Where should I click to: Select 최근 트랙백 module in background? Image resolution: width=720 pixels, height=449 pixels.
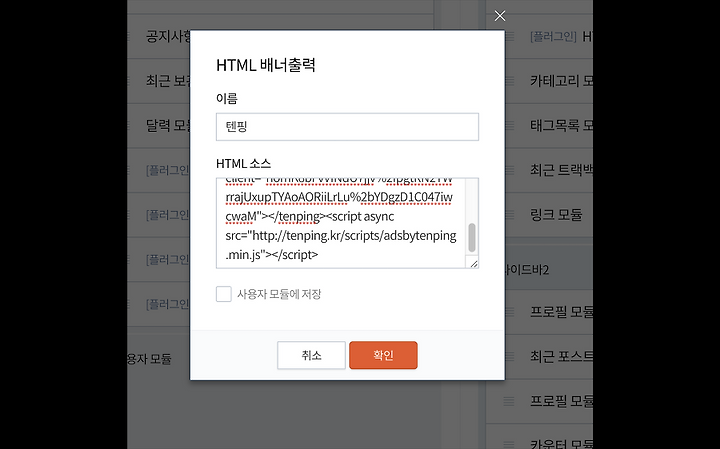coord(561,170)
